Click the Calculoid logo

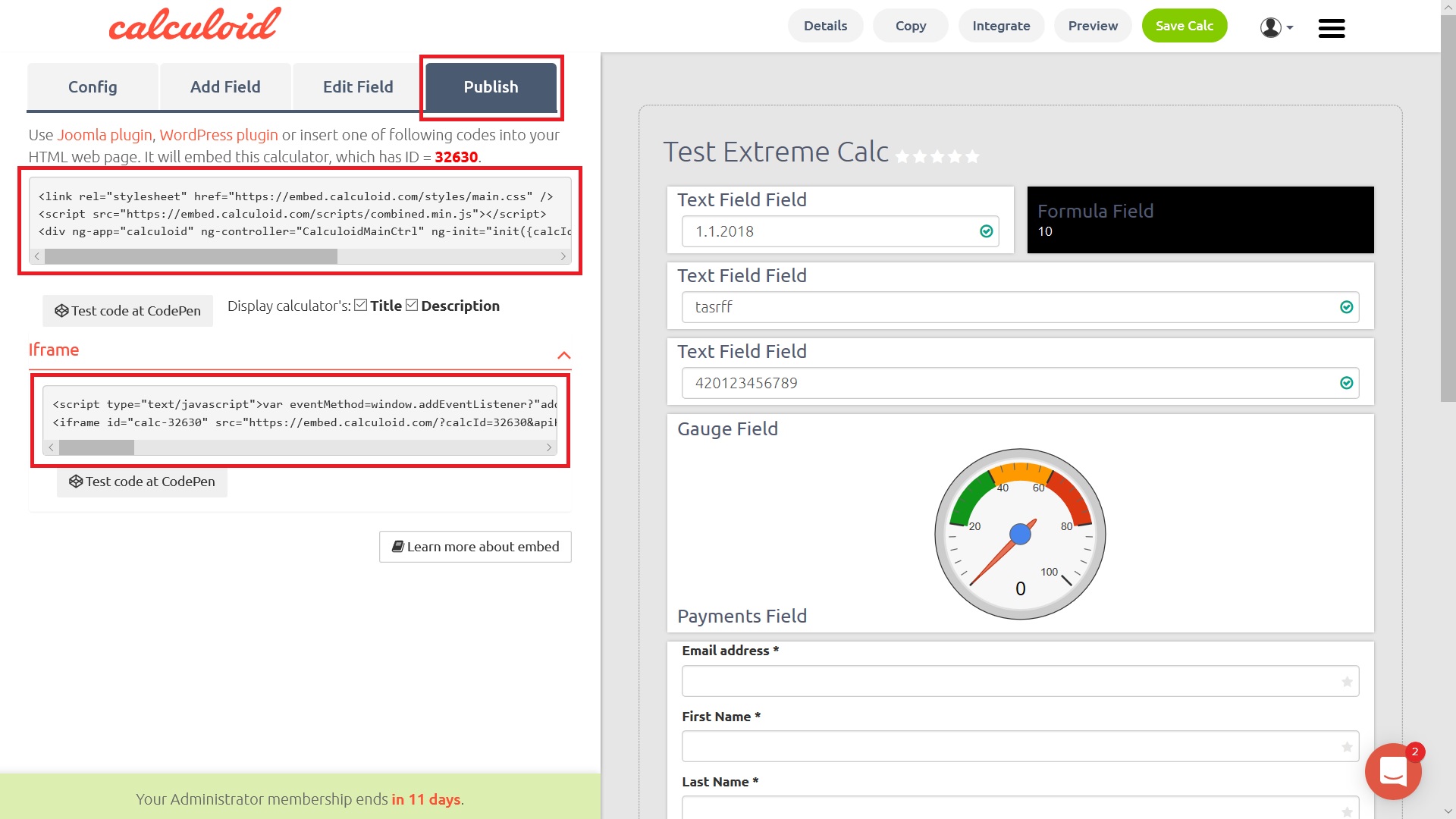click(195, 24)
